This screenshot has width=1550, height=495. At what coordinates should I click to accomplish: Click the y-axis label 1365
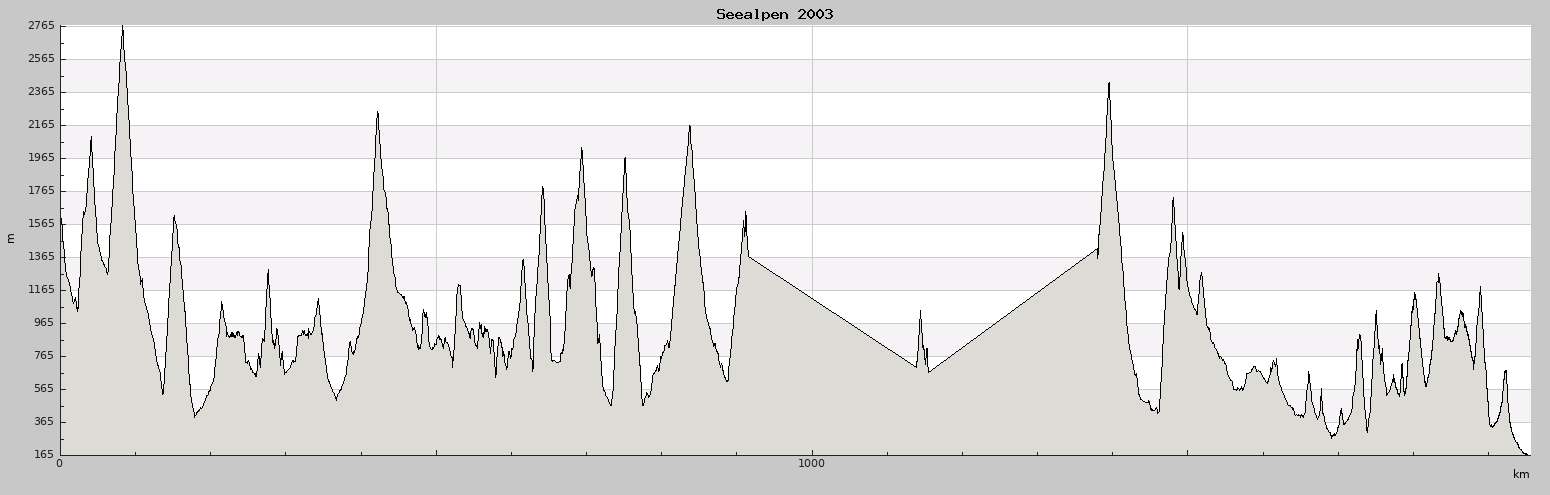coord(40,257)
